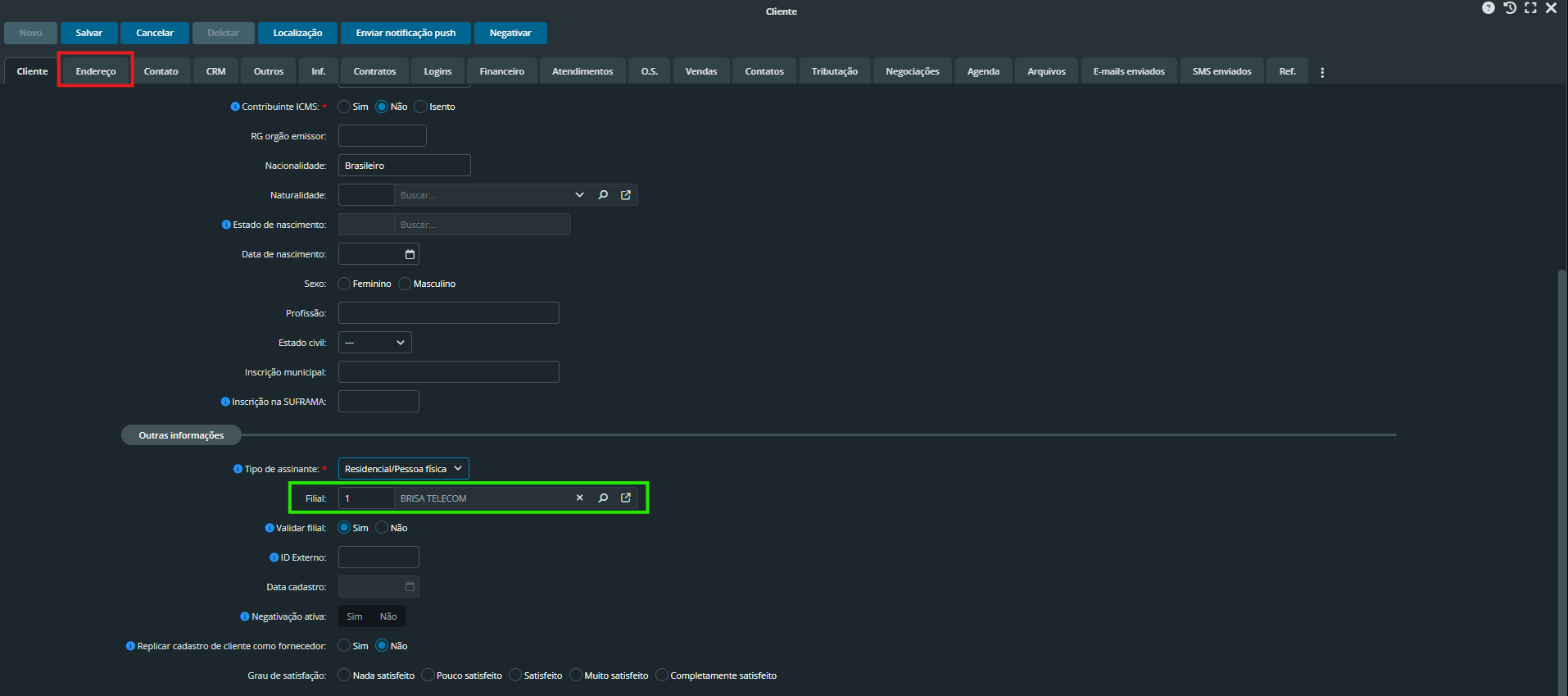
Task: Open calendar picker for Data de nascimento
Action: tap(410, 254)
